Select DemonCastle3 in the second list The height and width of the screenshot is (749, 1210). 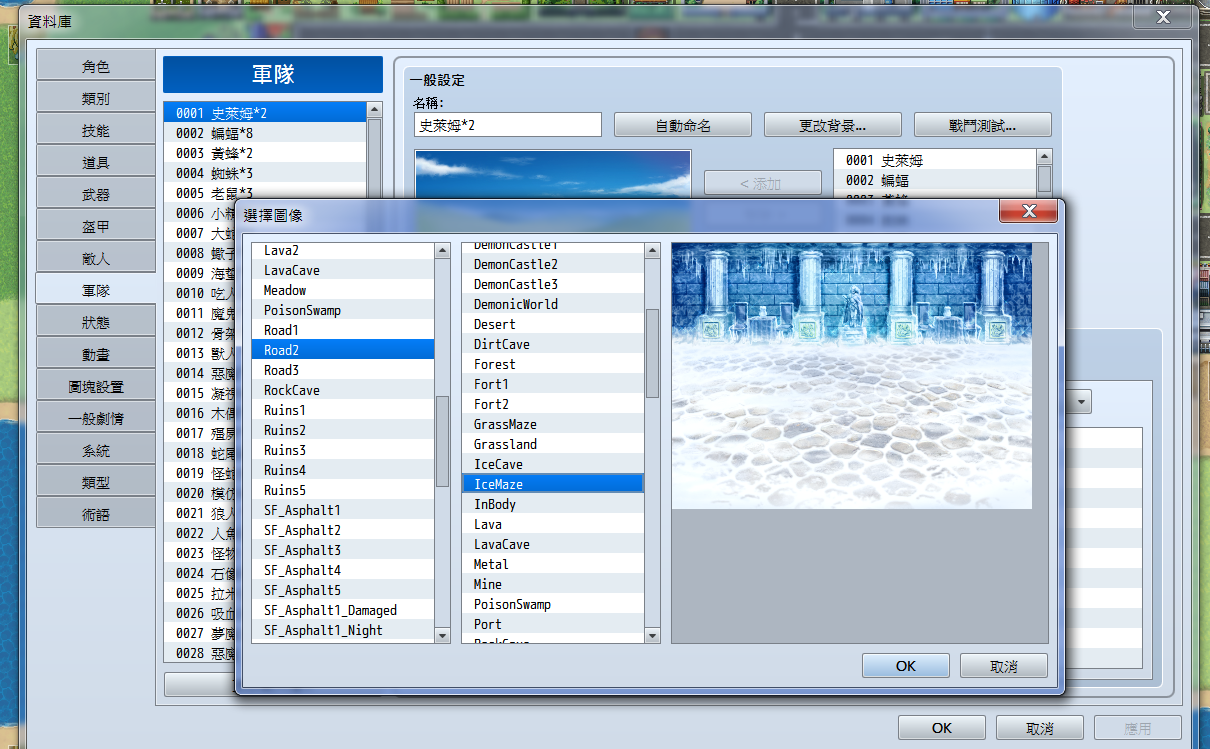coord(553,284)
